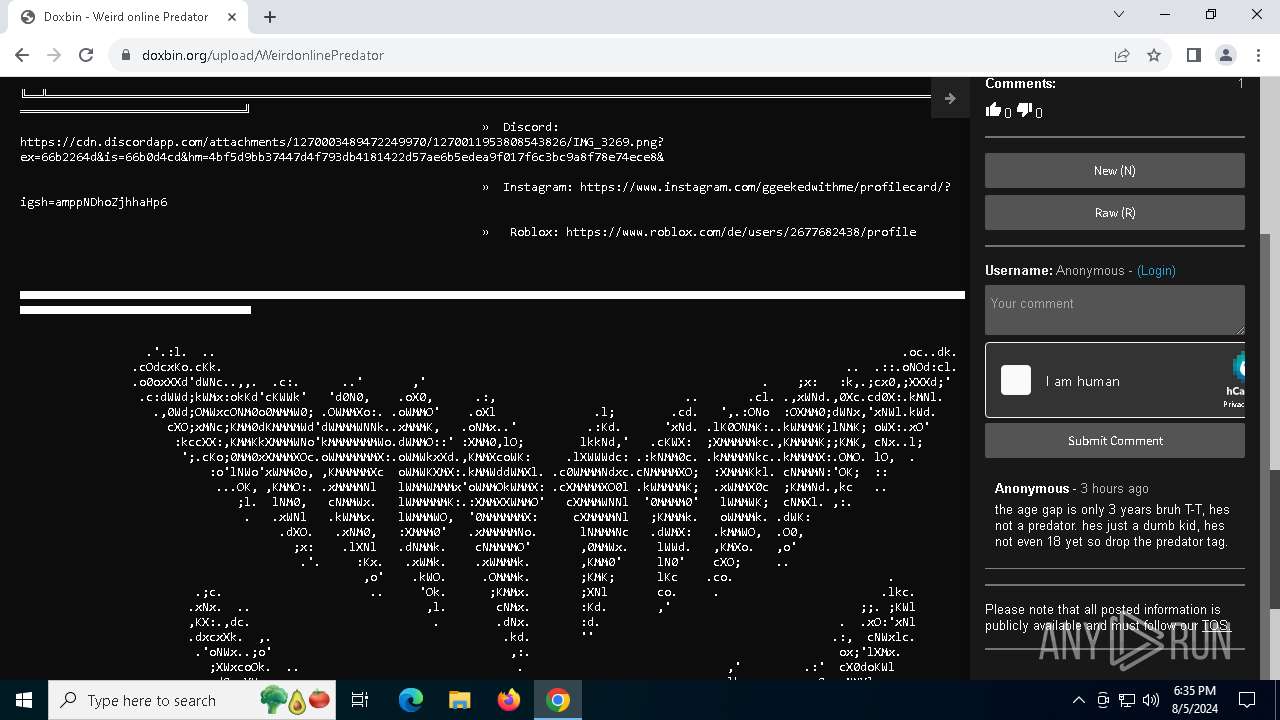Expand the tab search chevron
1280x720 pixels.
coord(1119,14)
